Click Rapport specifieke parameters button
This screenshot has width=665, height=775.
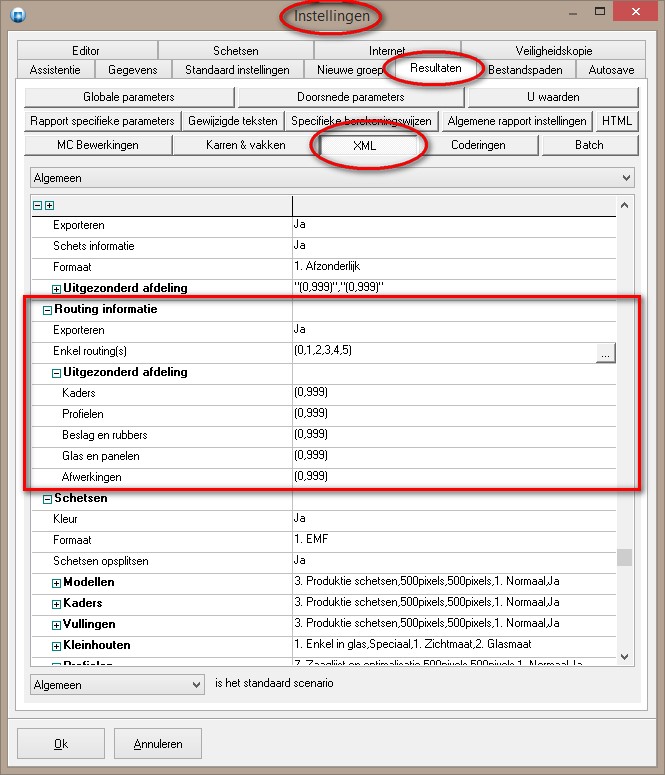point(102,121)
